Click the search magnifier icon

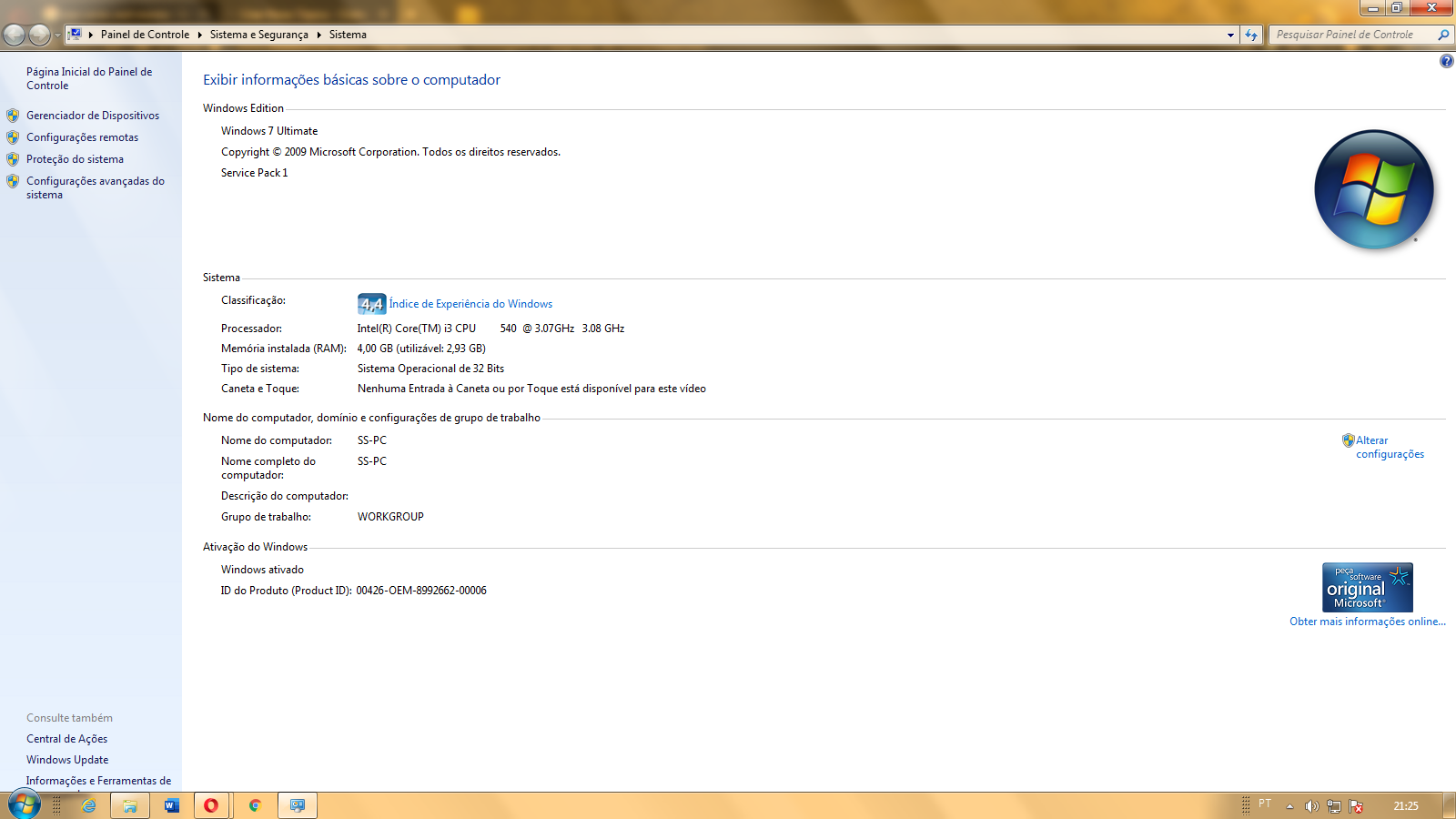click(x=1443, y=35)
